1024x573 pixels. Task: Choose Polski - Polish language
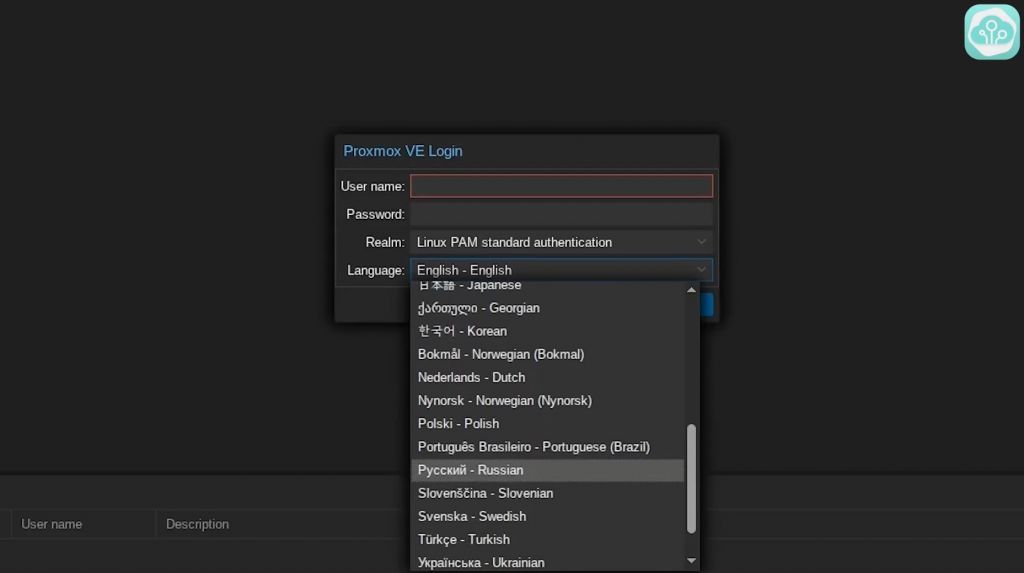pyautogui.click(x=547, y=424)
